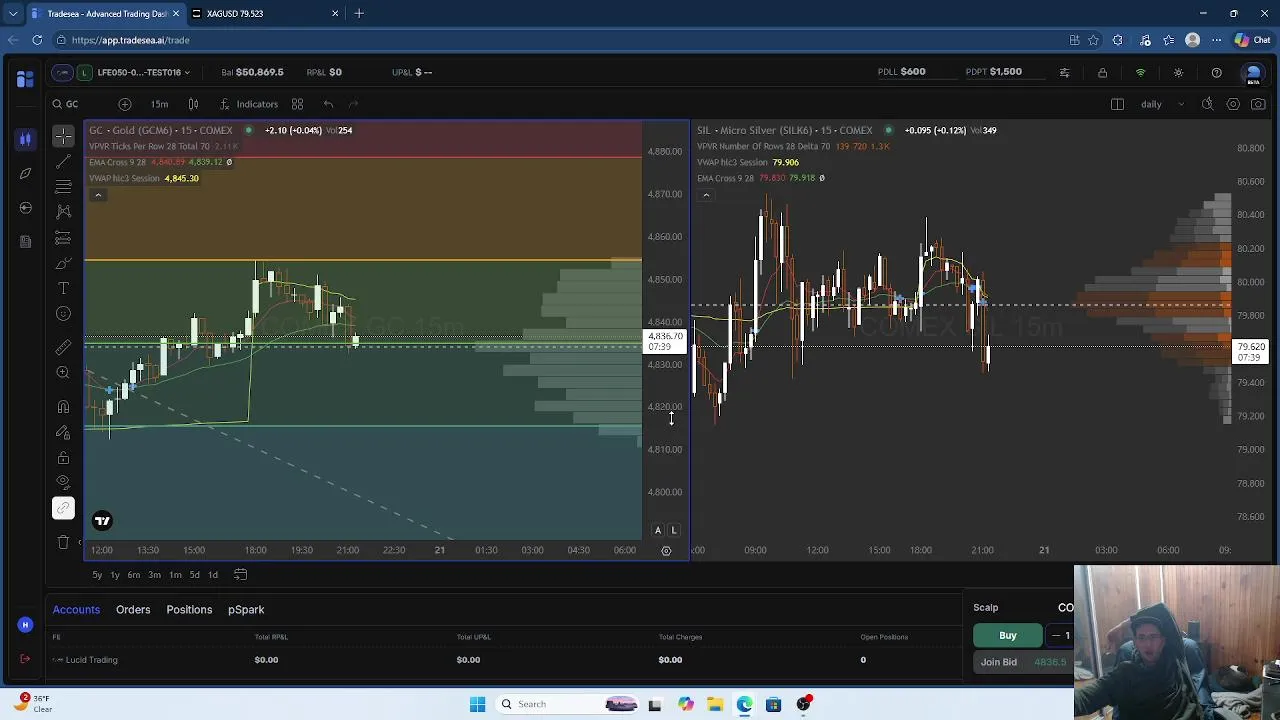The image size is (1280, 720).
Task: Open File Explorer from taskbar
Action: tap(715, 704)
